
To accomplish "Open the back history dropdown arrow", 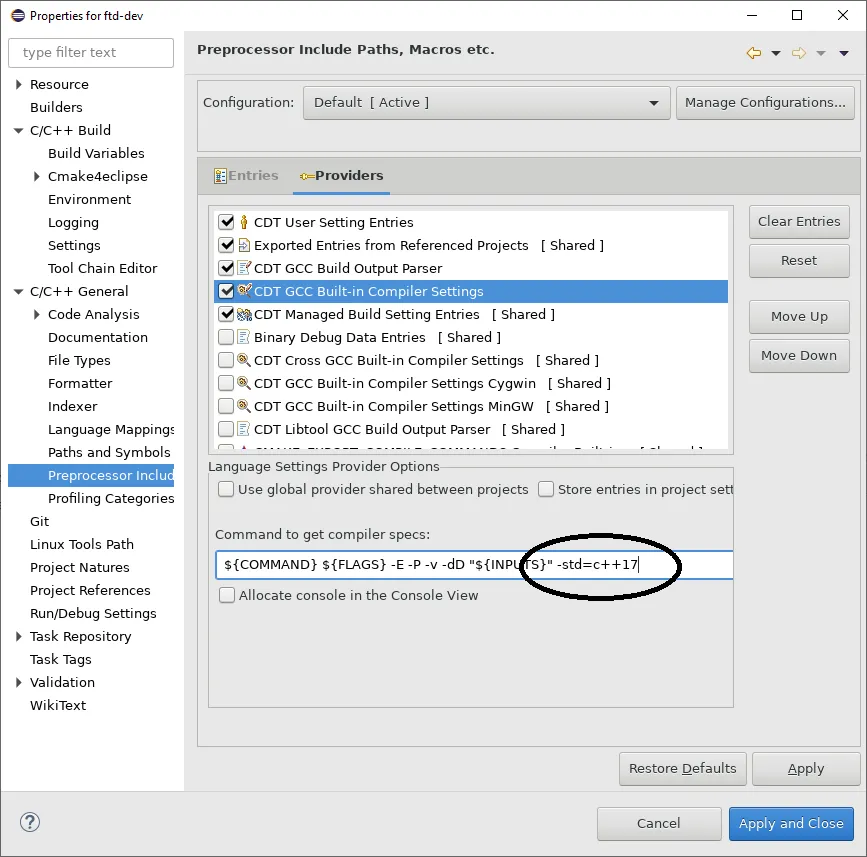I will (x=776, y=54).
